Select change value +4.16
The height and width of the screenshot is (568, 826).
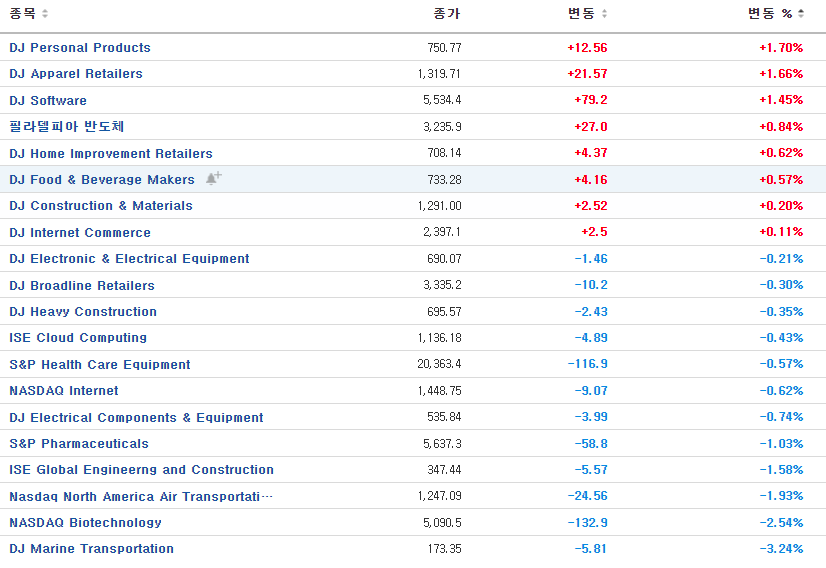591,180
